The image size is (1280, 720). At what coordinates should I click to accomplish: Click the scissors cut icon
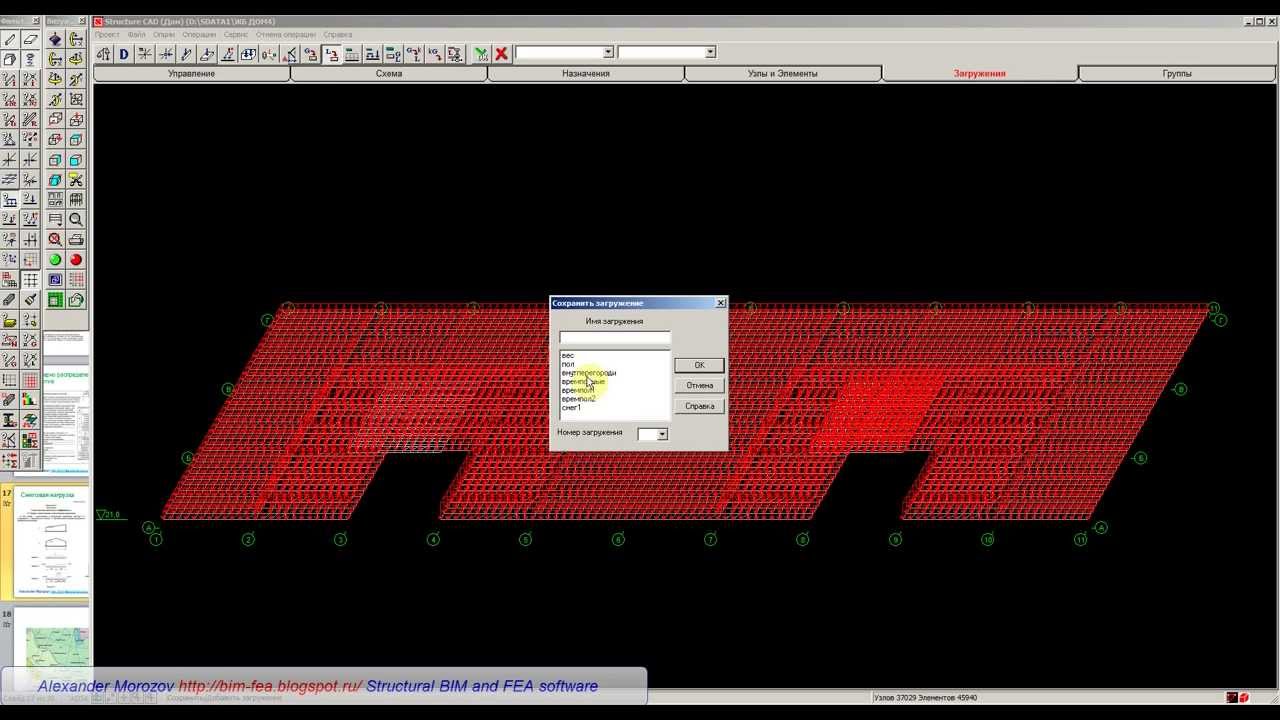pyautogui.click(x=76, y=180)
